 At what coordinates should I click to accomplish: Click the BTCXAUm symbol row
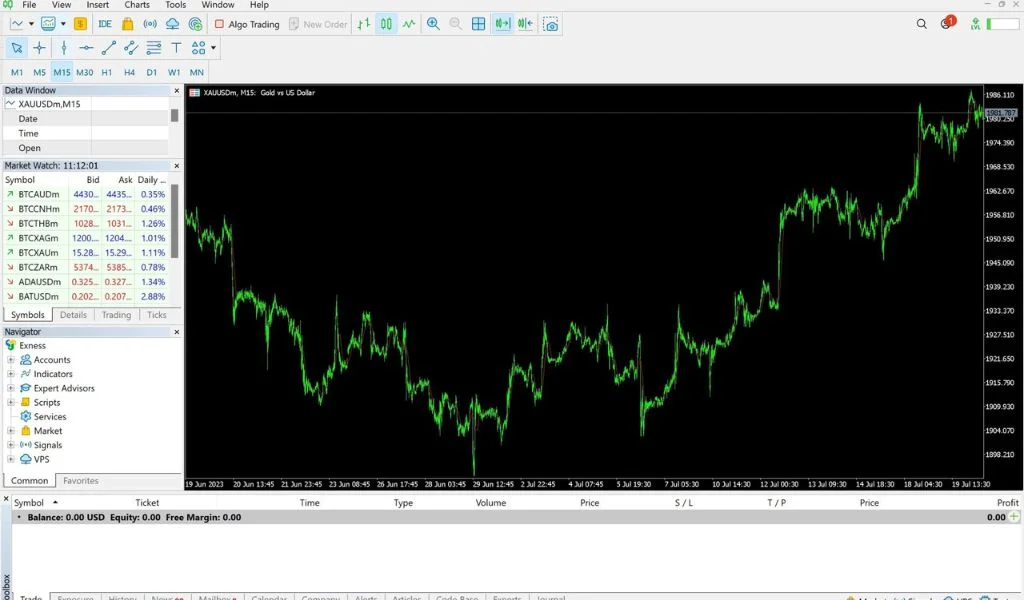click(38, 253)
